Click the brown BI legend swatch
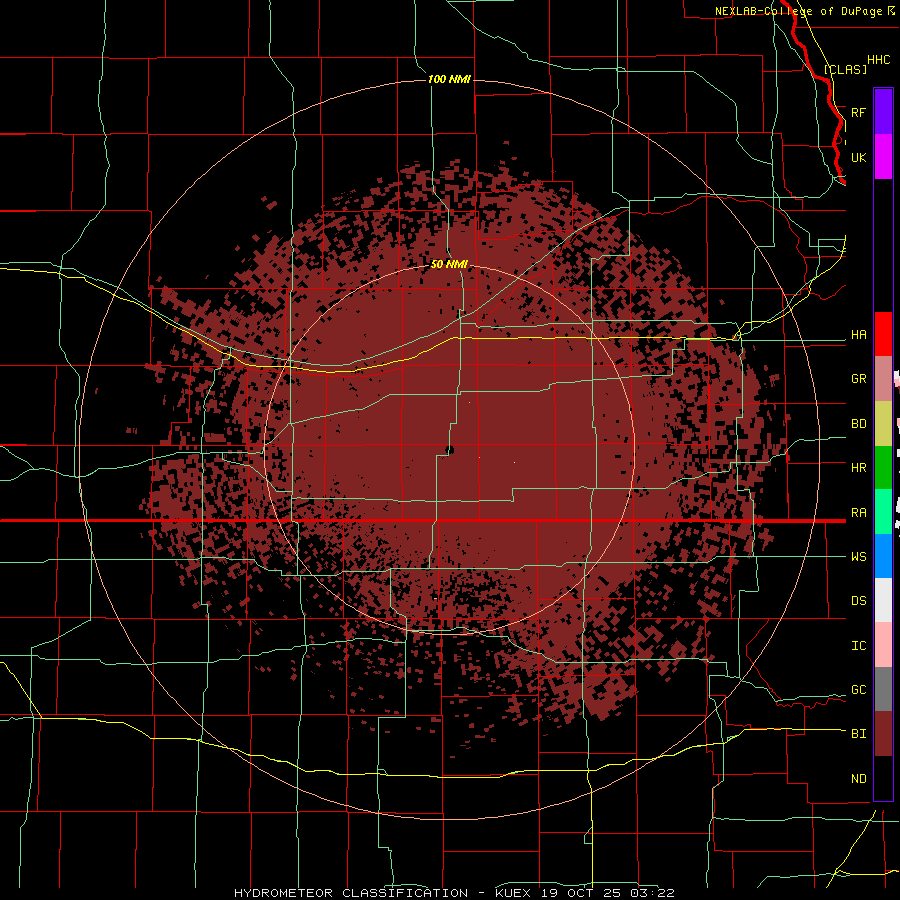This screenshot has height=900, width=900. [x=883, y=734]
